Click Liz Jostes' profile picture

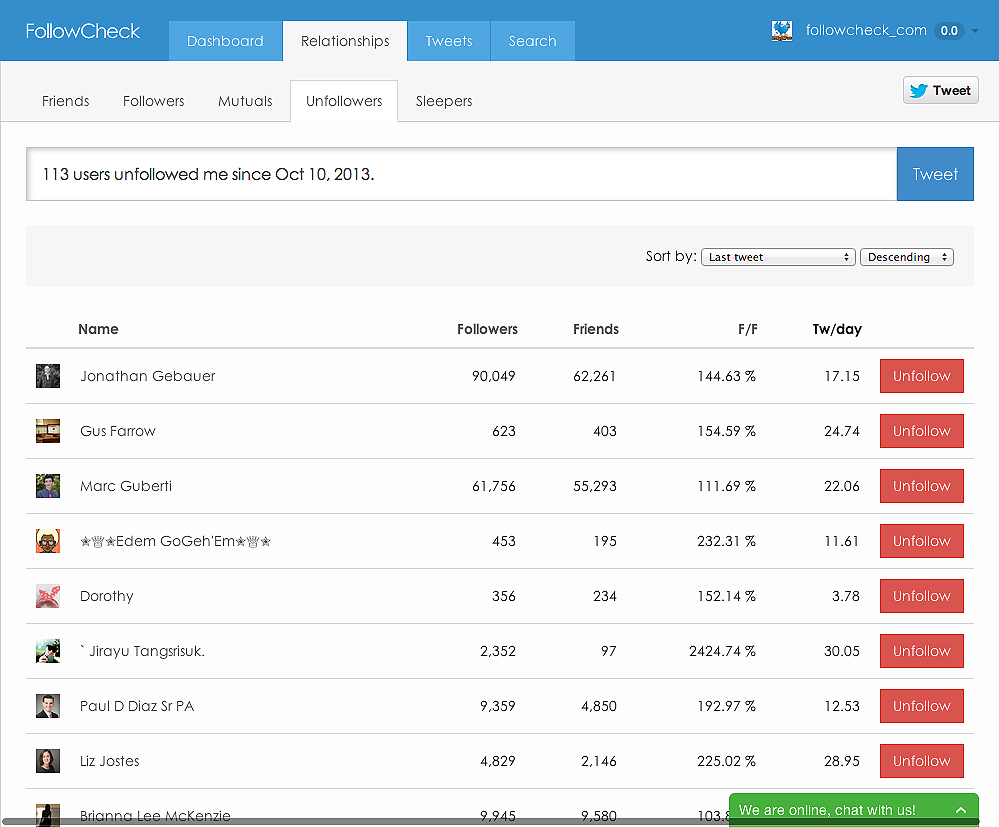point(48,761)
